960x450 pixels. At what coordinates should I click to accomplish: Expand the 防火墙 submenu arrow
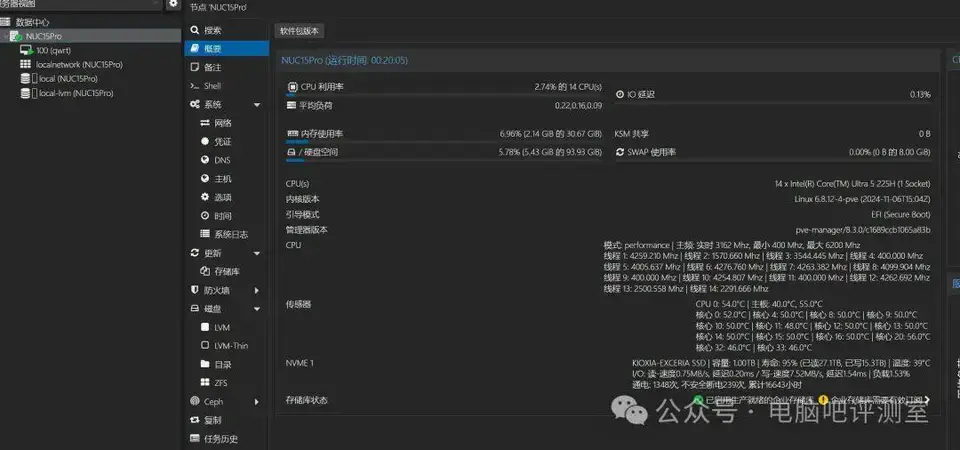[x=257, y=290]
